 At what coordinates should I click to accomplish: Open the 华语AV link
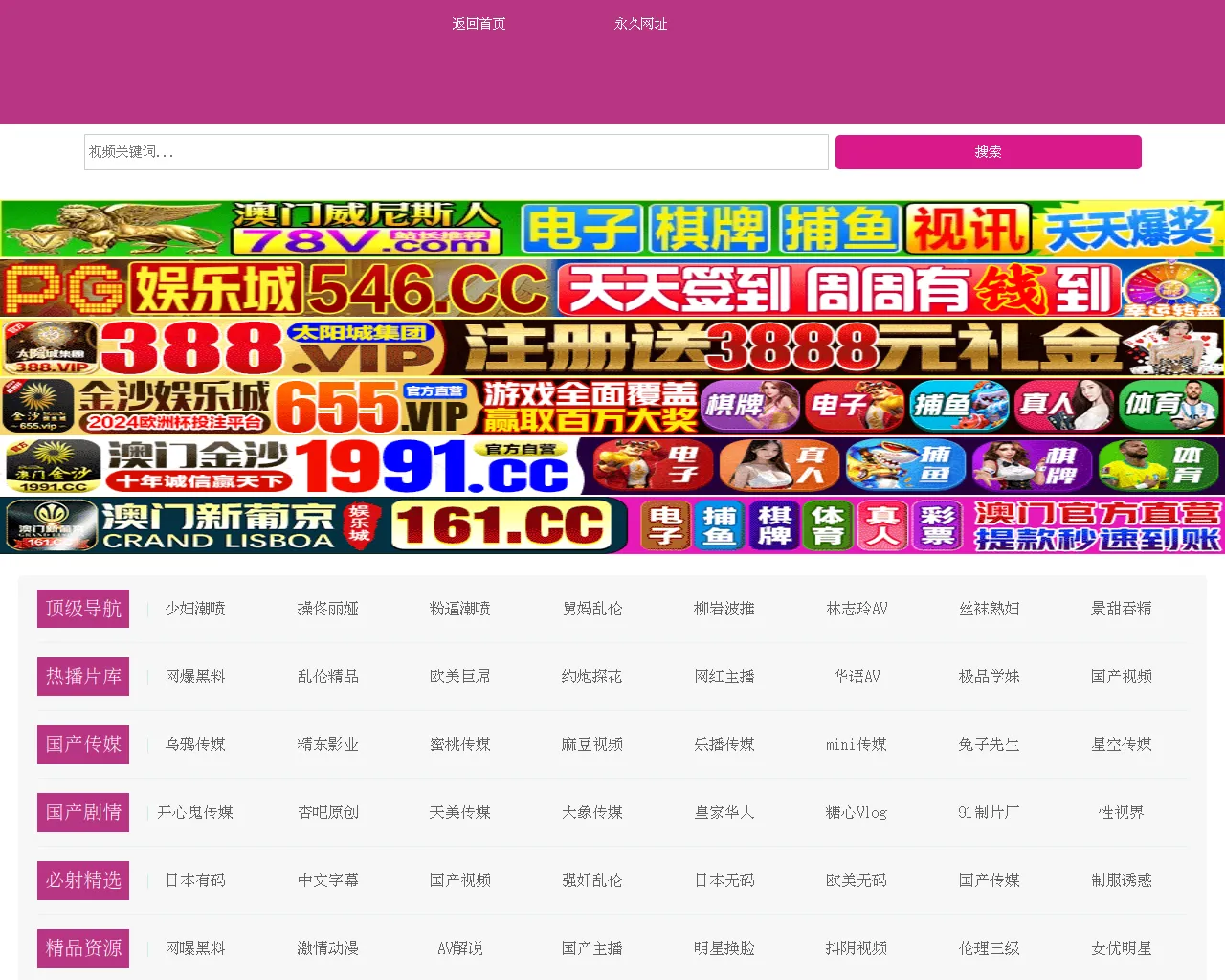point(857,677)
